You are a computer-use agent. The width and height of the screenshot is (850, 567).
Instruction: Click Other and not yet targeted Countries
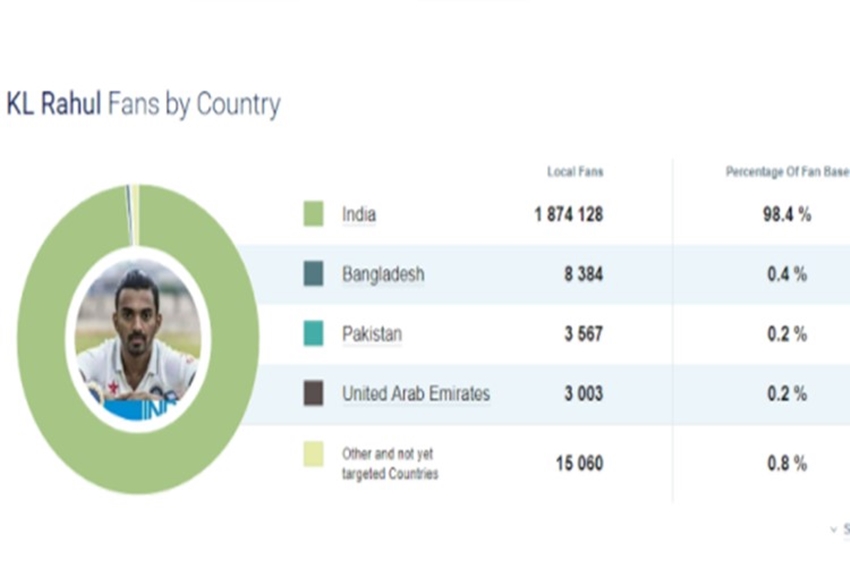390,464
